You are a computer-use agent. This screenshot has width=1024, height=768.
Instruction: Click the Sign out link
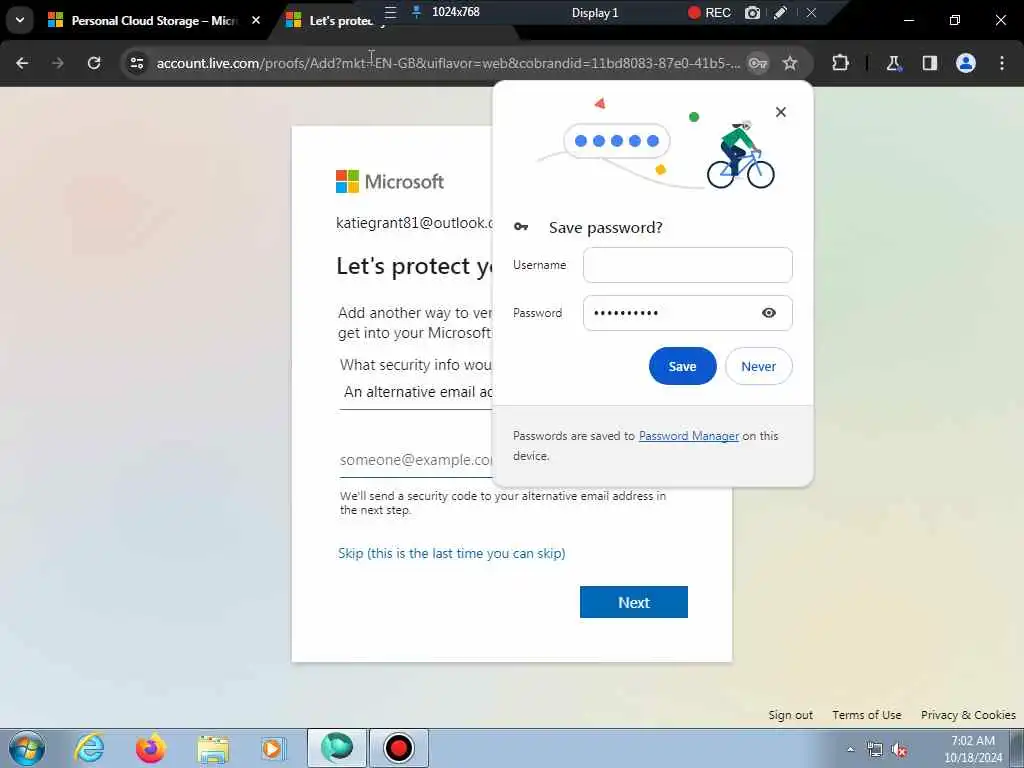pyautogui.click(x=790, y=715)
